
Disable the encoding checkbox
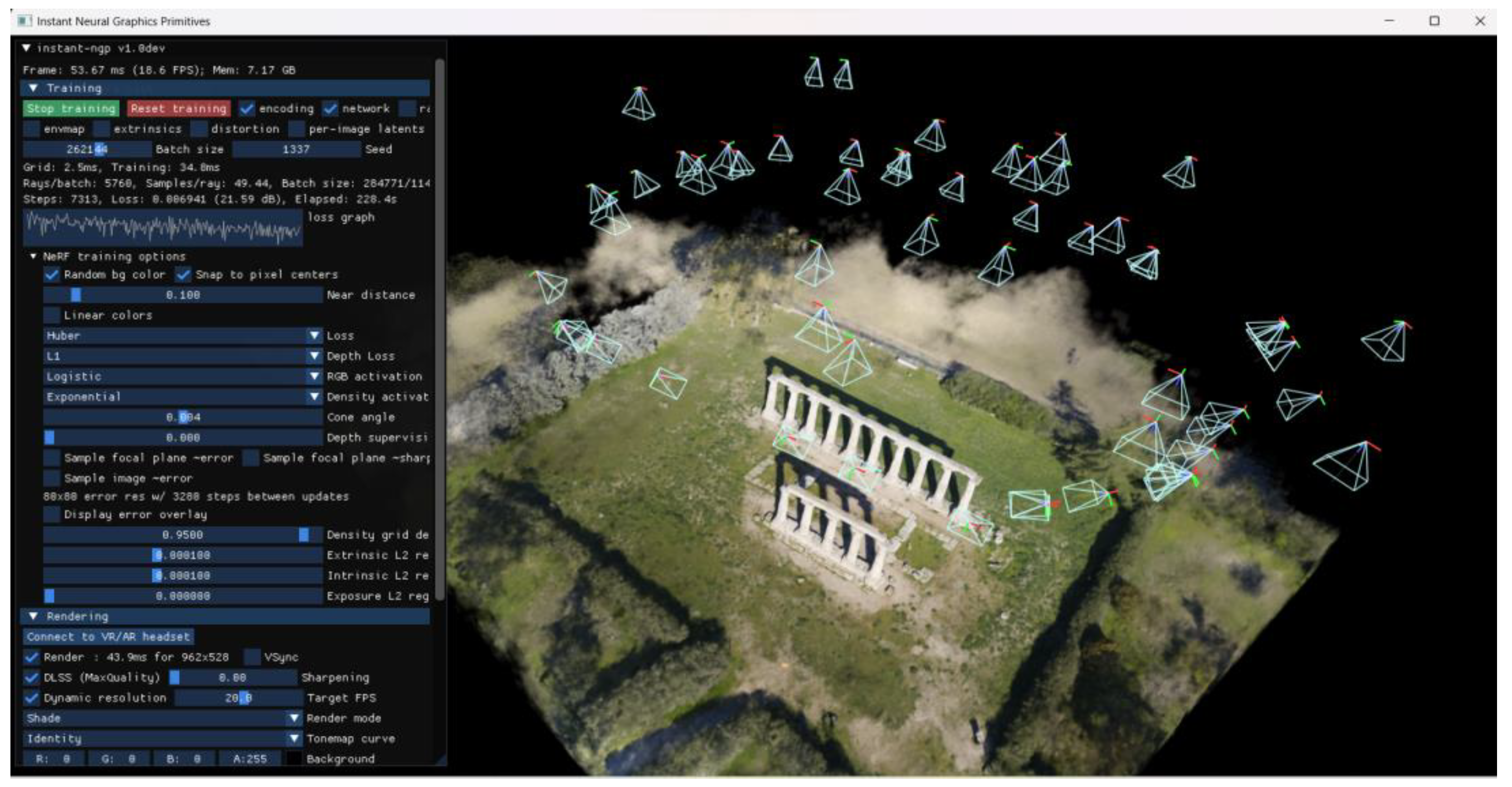coord(247,108)
